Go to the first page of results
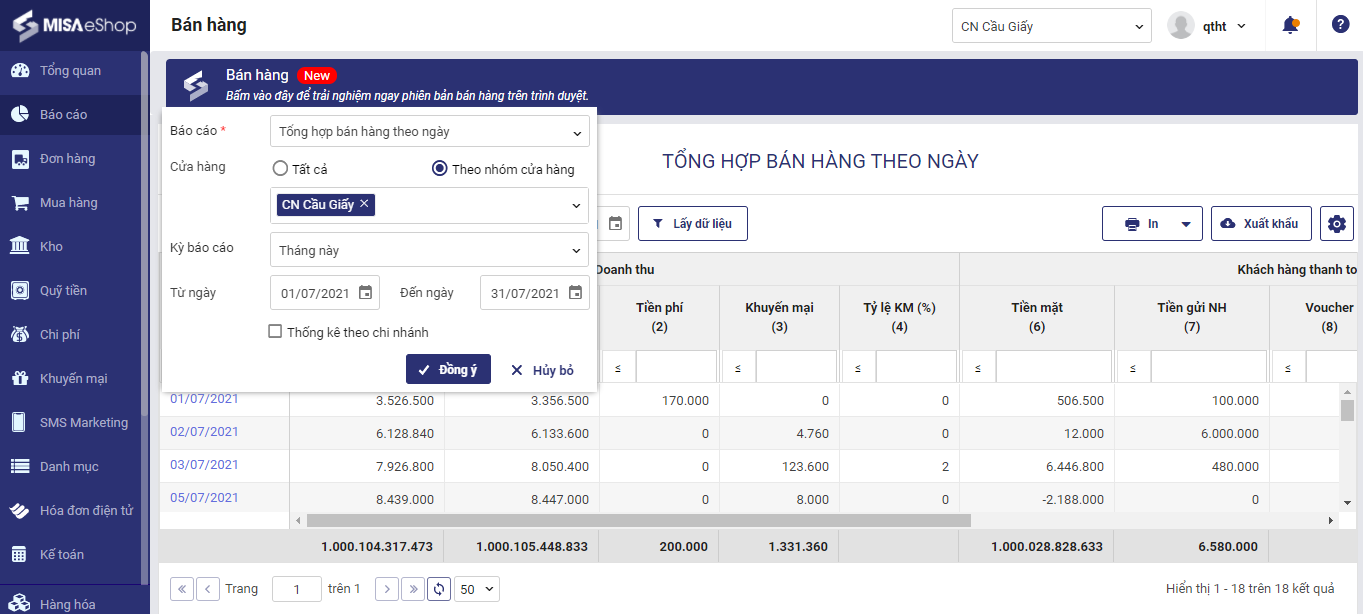 (x=182, y=589)
